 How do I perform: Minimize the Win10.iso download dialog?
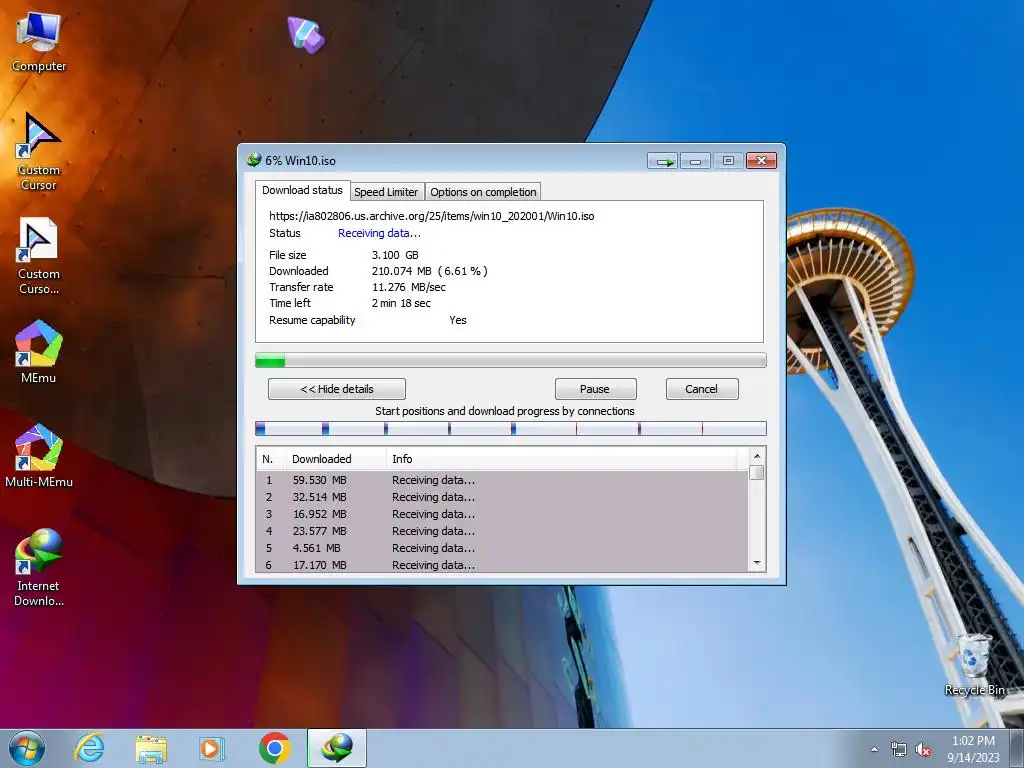[696, 161]
